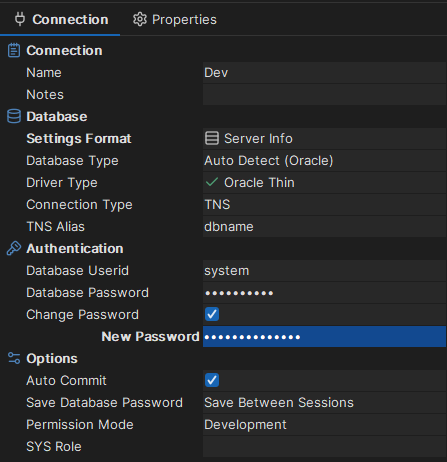Toggle the Auto Commit checkbox

(212, 380)
